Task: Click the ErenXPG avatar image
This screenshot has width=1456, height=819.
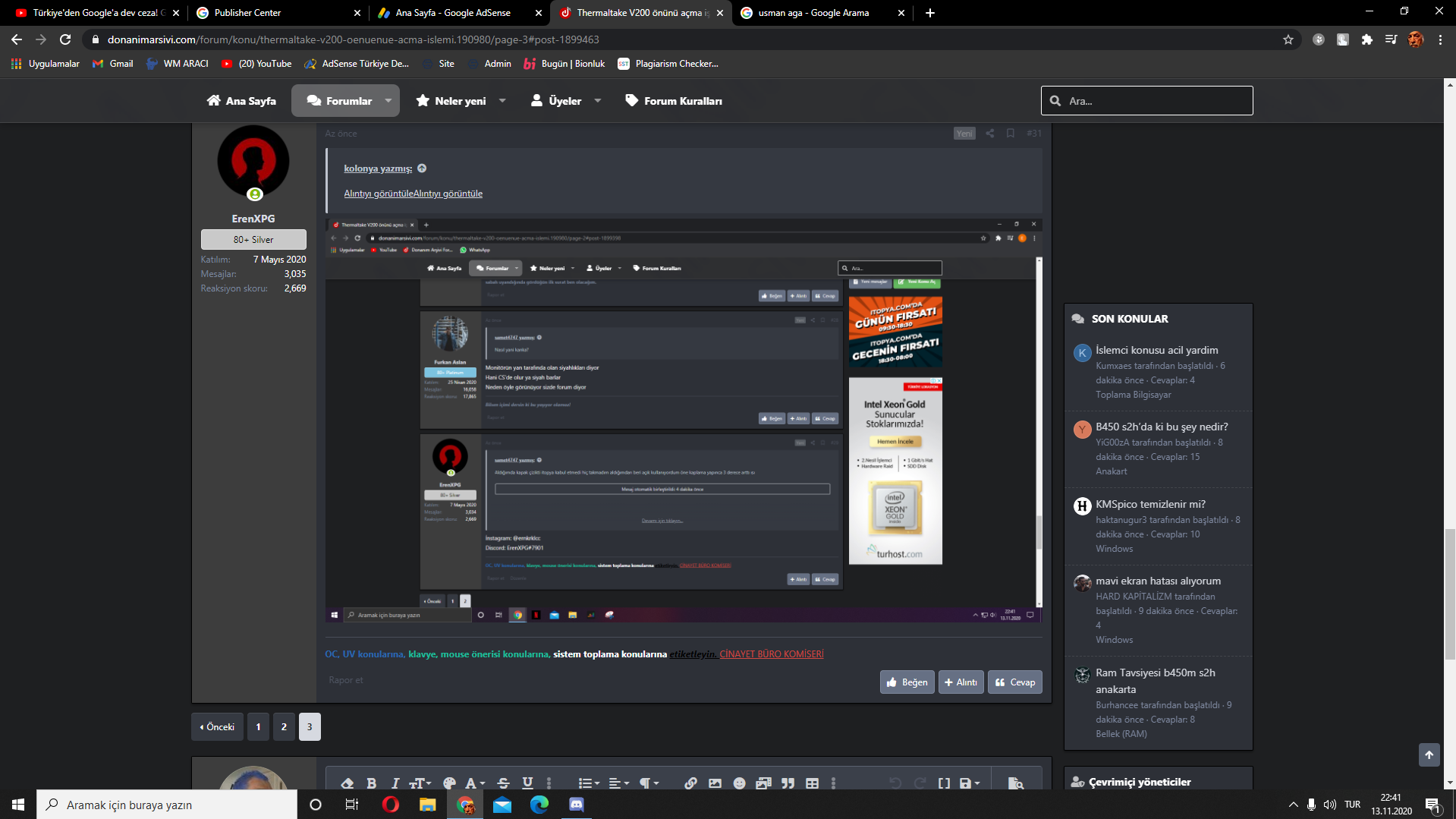Action: (x=253, y=162)
